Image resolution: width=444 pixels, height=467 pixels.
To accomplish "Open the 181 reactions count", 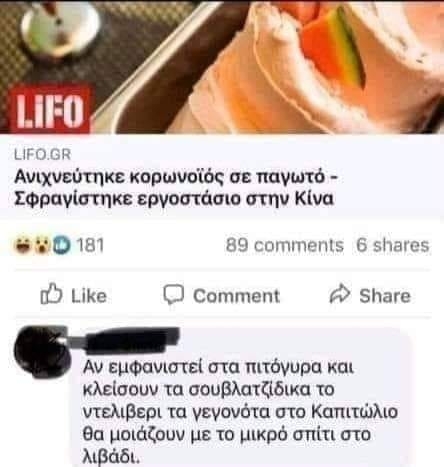I will click(x=90, y=245).
